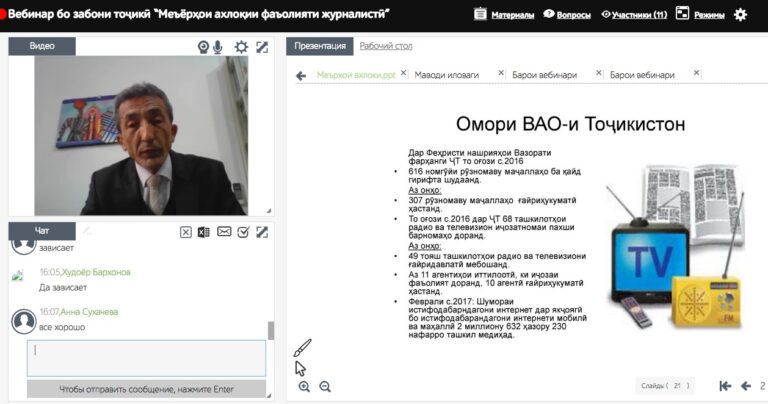The height and width of the screenshot is (404, 768).
Task: Export chat to Excel icon
Action: point(204,232)
